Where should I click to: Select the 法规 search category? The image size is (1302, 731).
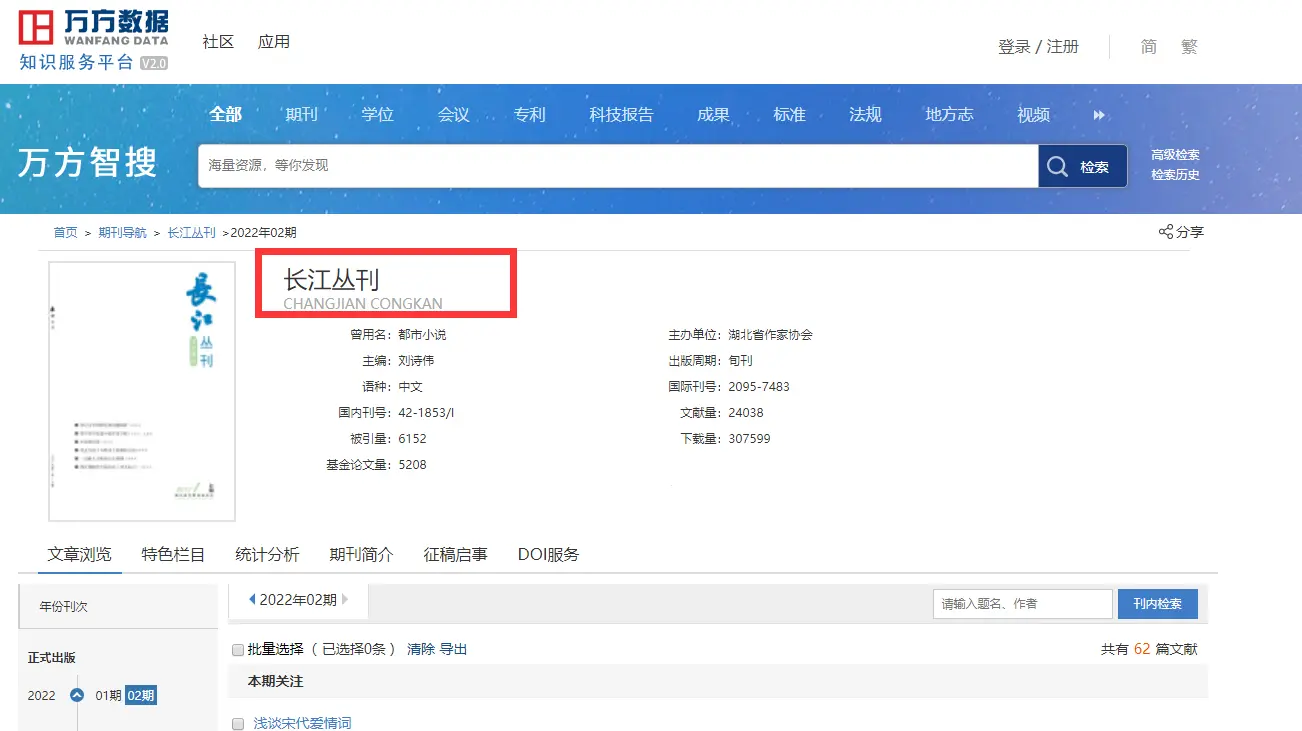(866, 114)
